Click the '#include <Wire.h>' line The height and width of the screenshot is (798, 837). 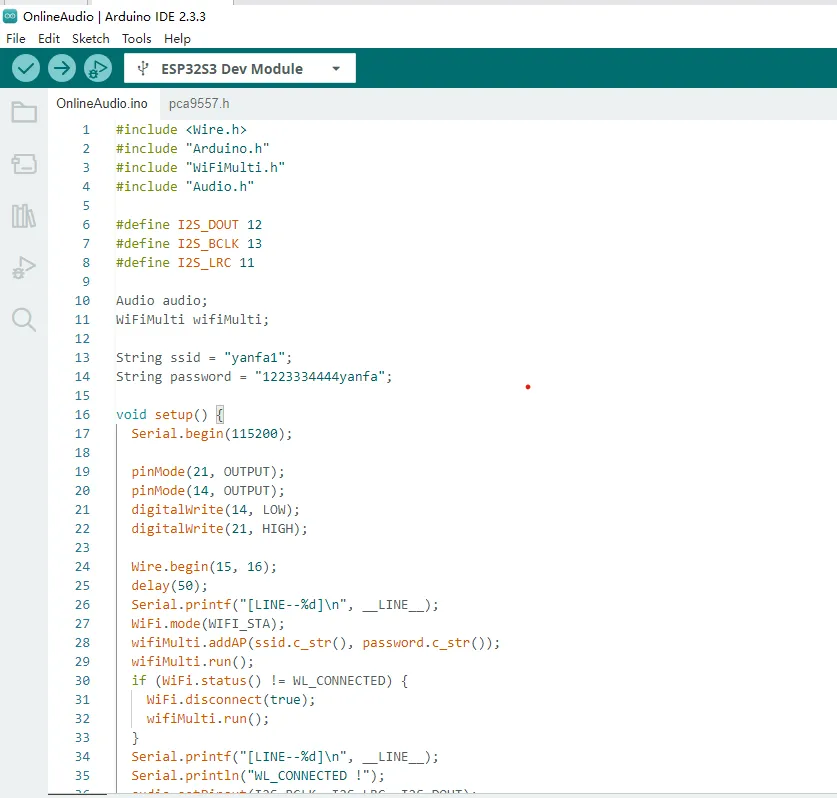pos(181,130)
